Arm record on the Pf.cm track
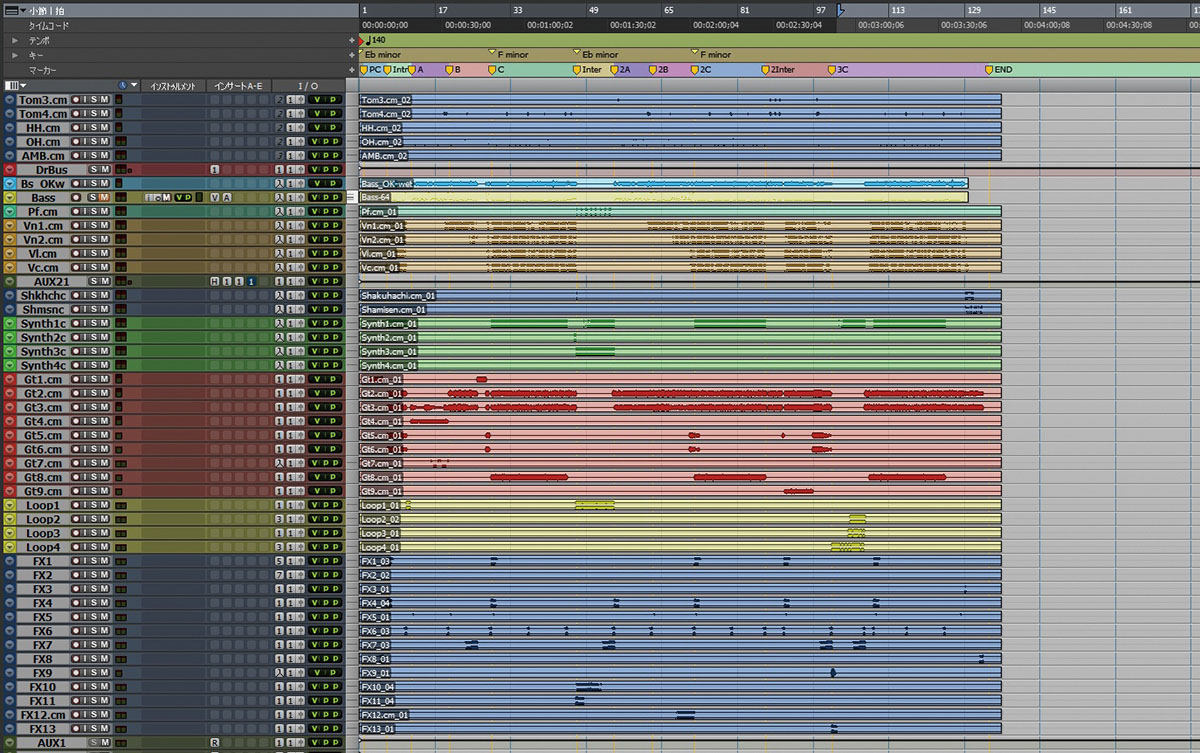Image resolution: width=1200 pixels, height=753 pixels. click(76, 212)
